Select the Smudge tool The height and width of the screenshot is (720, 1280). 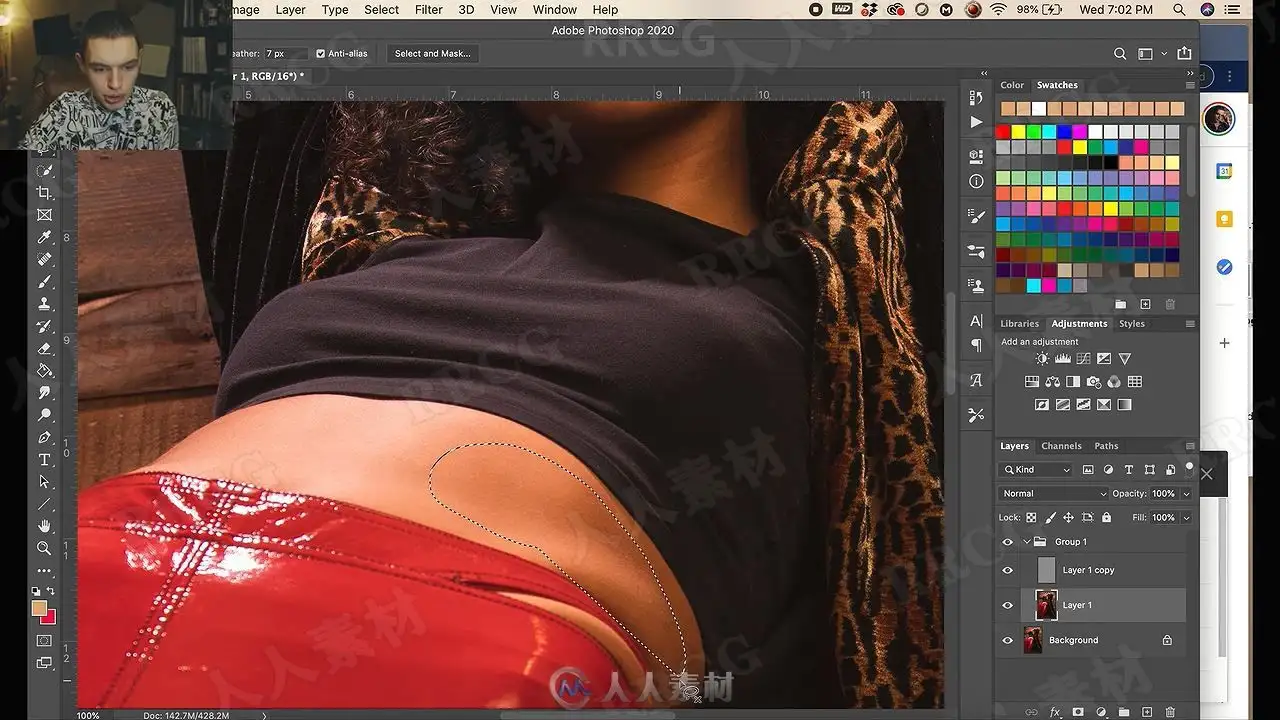[44, 392]
